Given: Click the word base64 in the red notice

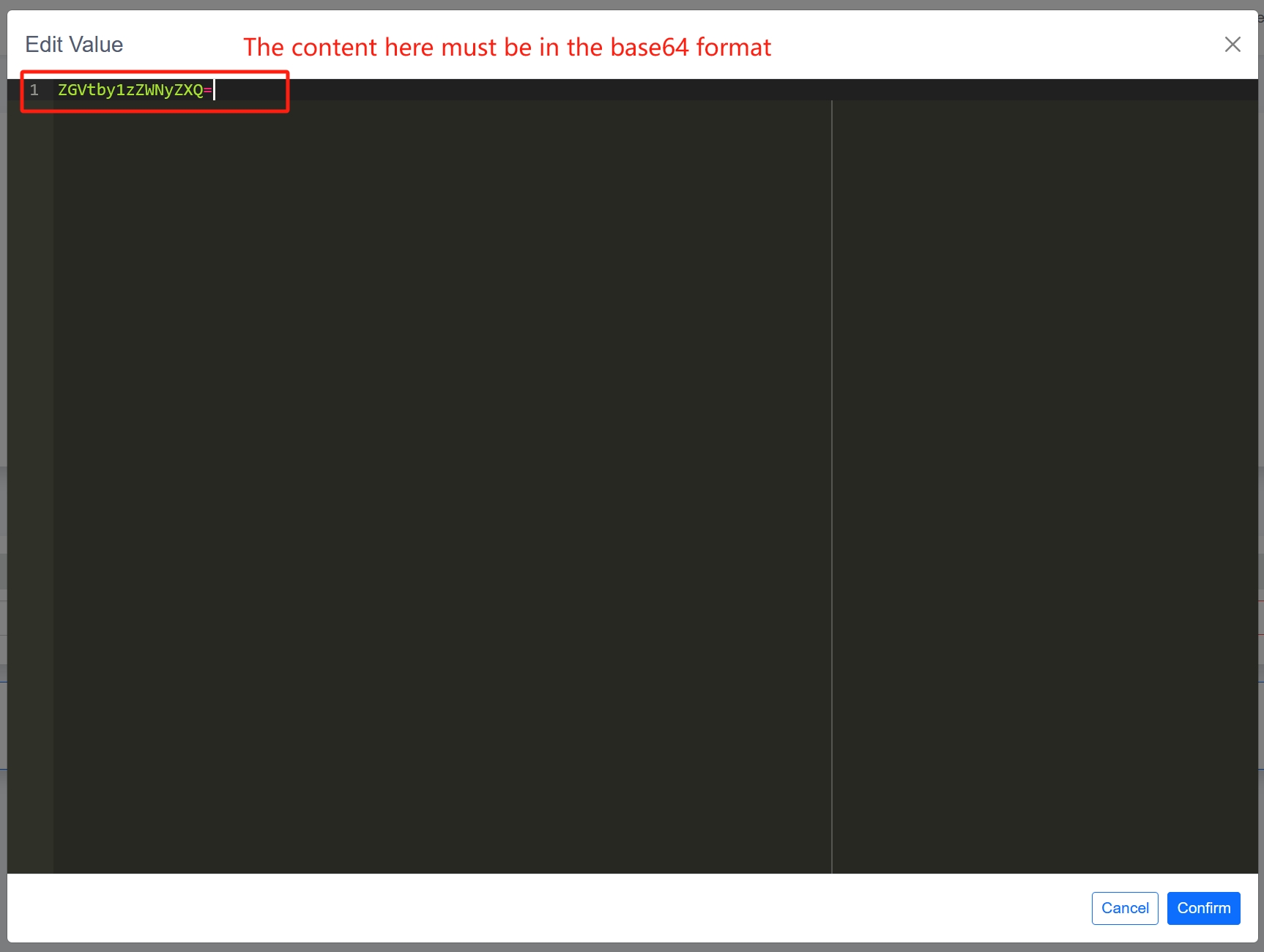Looking at the screenshot, I should [650, 48].
